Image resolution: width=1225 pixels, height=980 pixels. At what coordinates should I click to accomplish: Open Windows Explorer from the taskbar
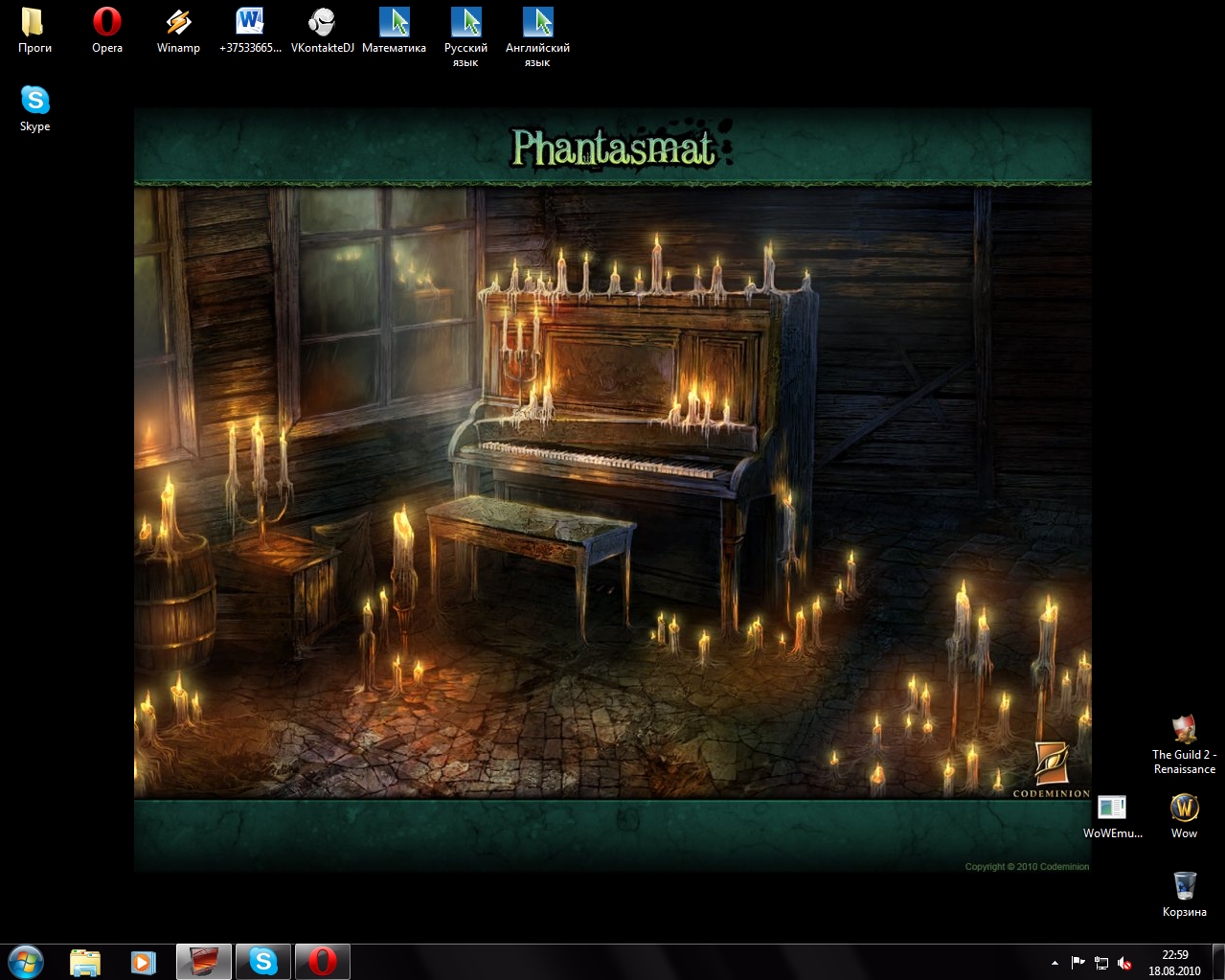[85, 962]
